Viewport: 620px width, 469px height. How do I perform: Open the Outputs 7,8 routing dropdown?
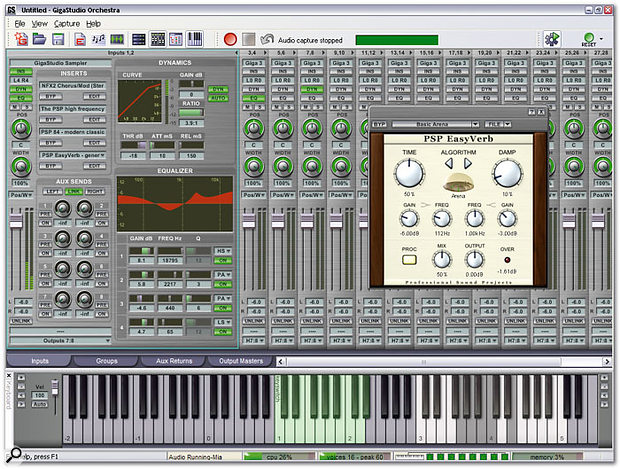coord(60,340)
